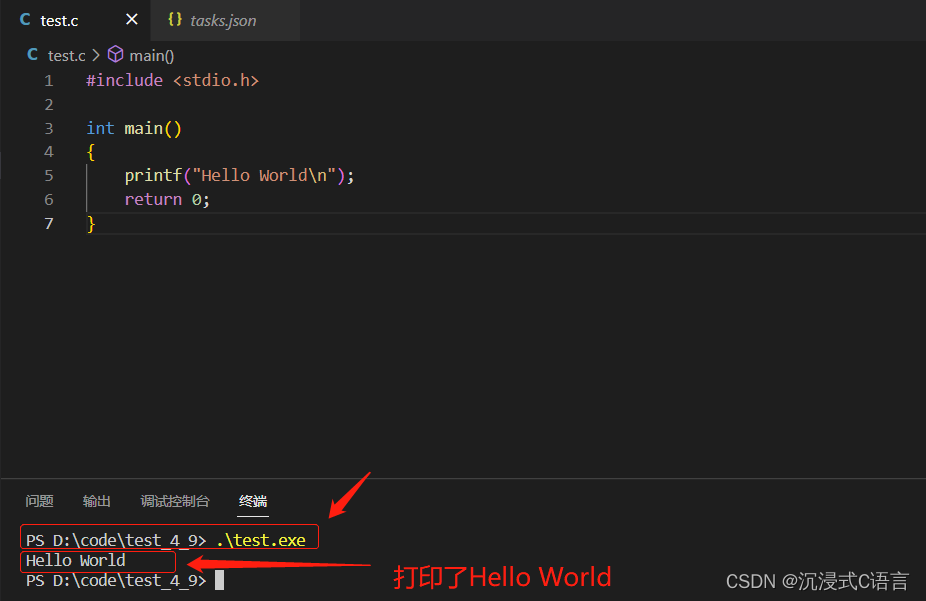Image resolution: width=926 pixels, height=601 pixels.
Task: Click line number 7 in the gutter
Action: tap(48, 223)
